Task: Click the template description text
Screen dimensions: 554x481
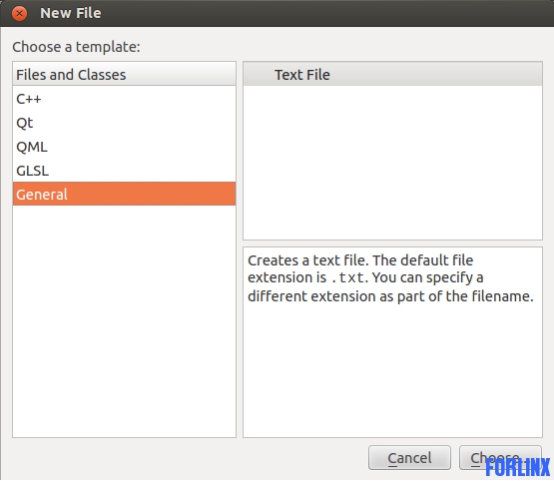Action: click(x=390, y=278)
